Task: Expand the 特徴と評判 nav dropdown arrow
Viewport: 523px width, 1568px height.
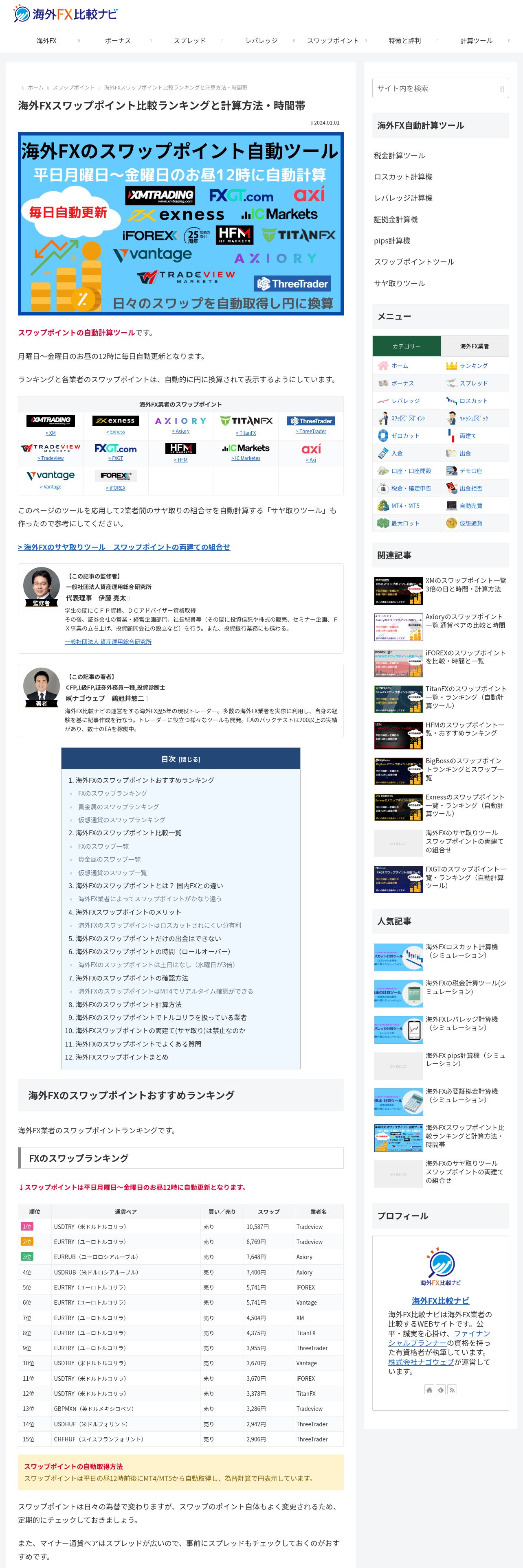Action: pyautogui.click(x=437, y=41)
